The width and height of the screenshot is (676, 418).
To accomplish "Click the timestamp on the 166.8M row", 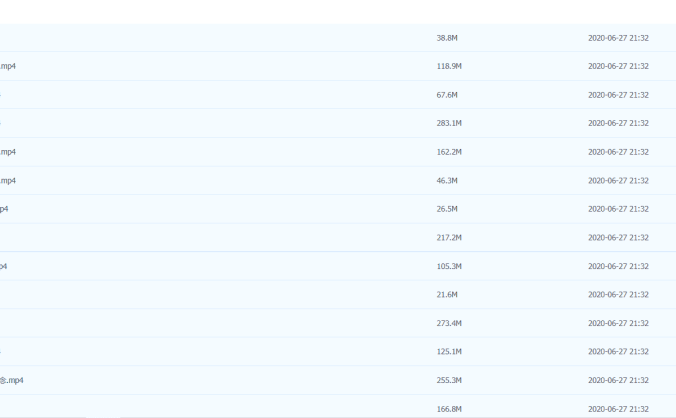I will [618, 408].
